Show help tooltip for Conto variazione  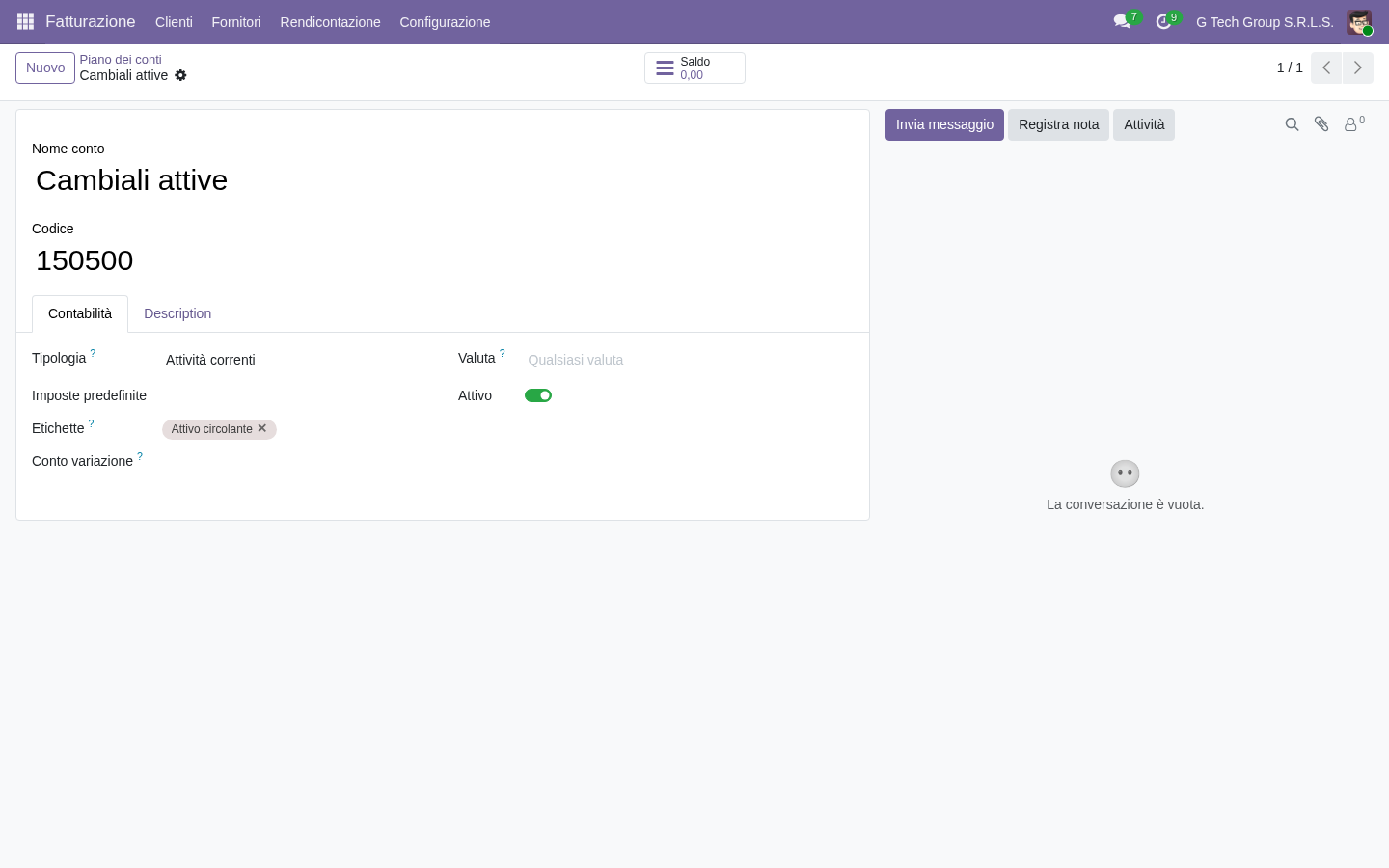(139, 456)
